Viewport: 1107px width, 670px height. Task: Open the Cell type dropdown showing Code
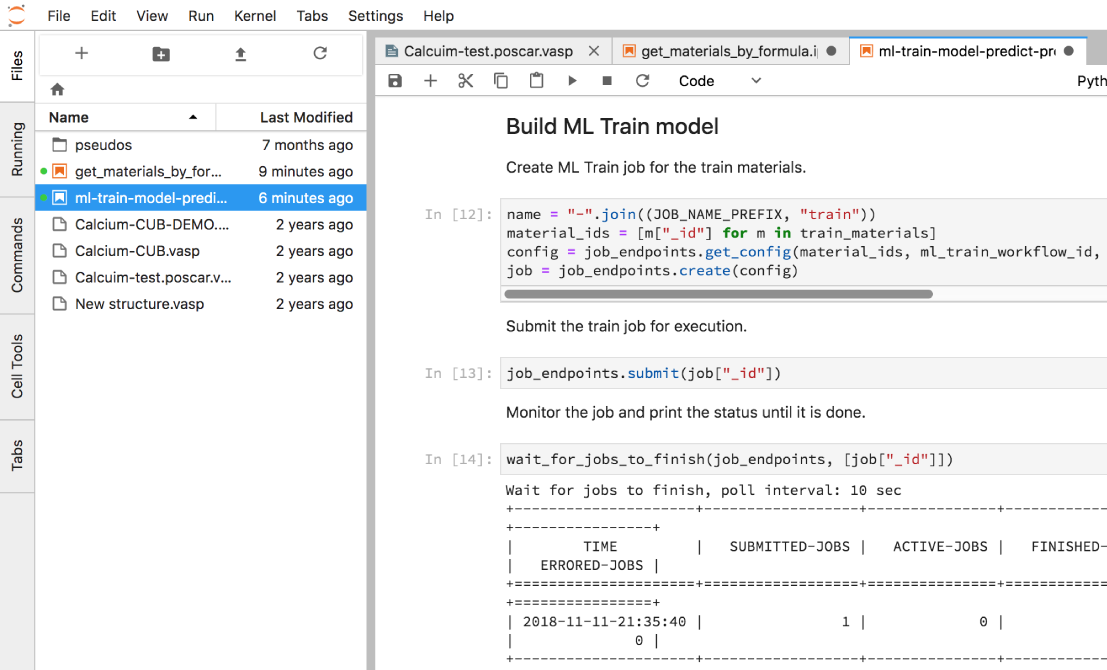click(719, 80)
